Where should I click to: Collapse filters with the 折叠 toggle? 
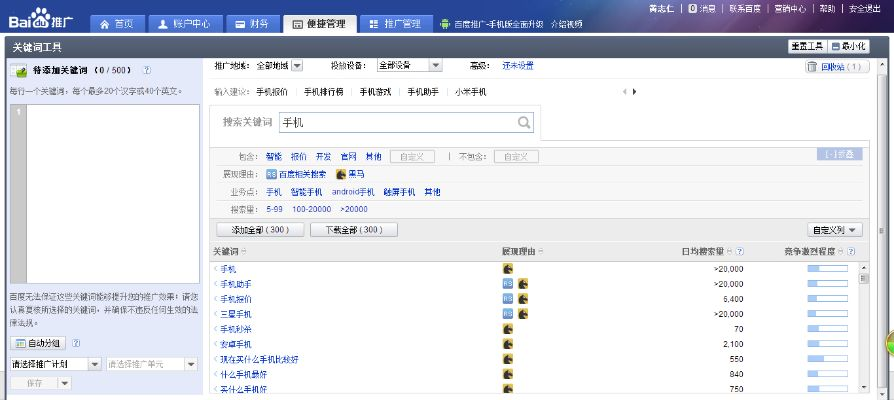point(839,154)
